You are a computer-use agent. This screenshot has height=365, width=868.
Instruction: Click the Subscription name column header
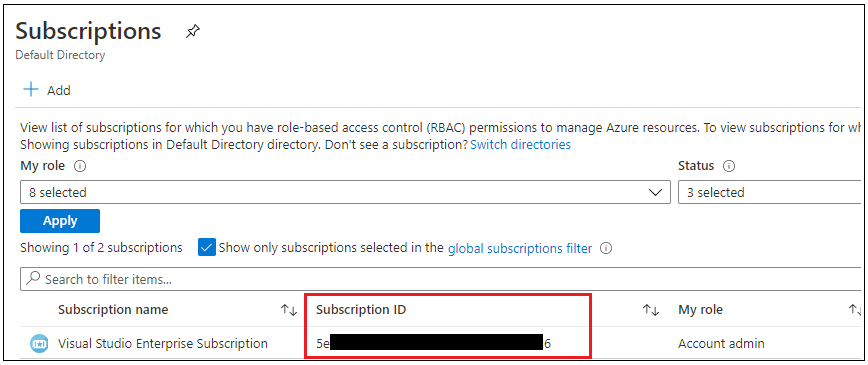click(x=113, y=310)
